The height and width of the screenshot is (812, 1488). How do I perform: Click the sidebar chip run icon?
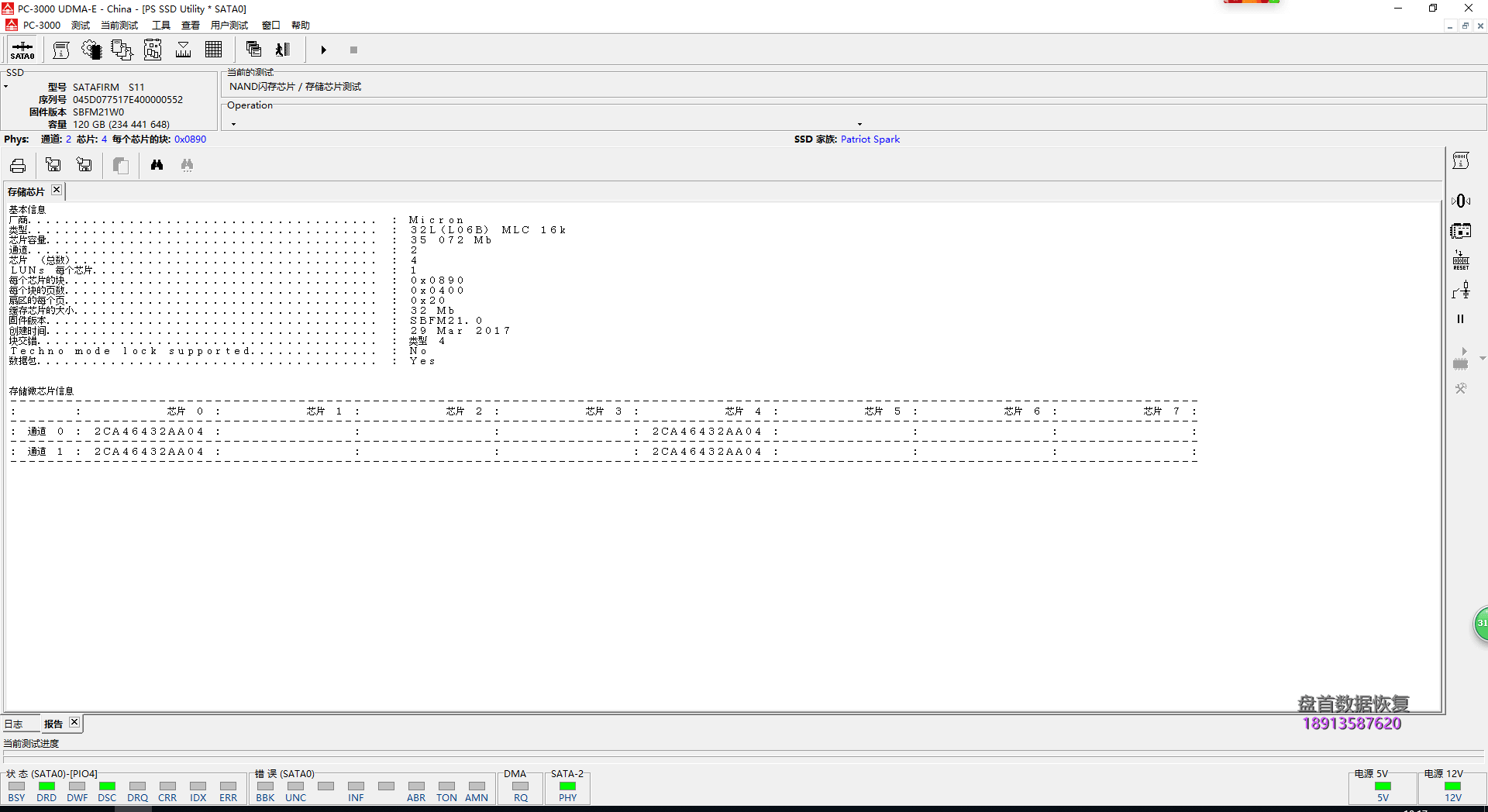click(1461, 359)
